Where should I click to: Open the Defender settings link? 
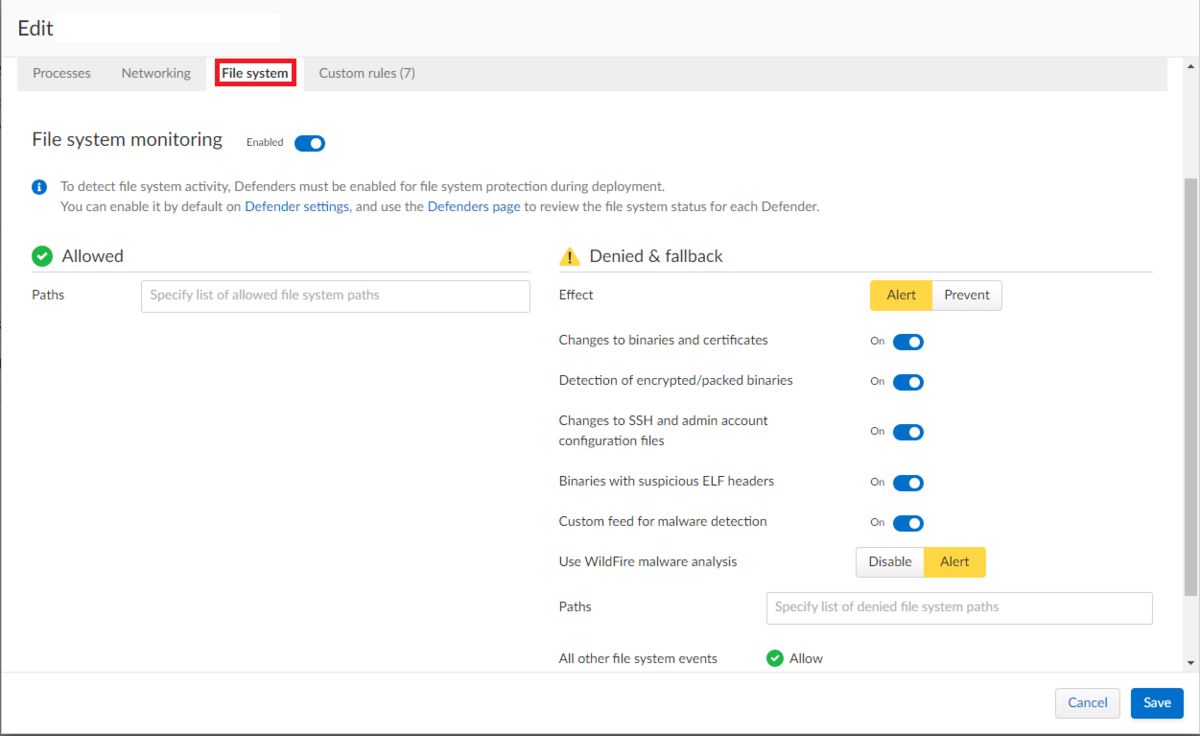click(x=296, y=206)
